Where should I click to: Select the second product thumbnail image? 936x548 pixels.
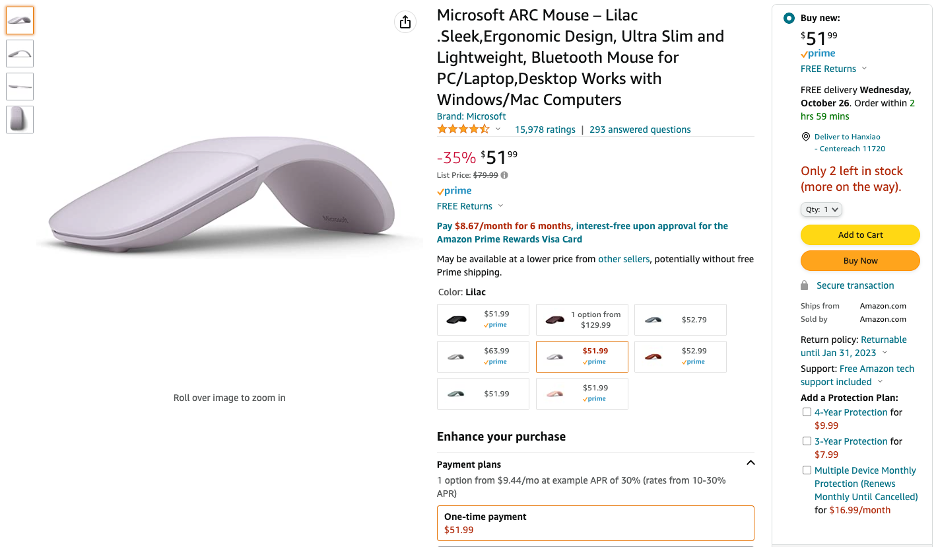[20, 52]
